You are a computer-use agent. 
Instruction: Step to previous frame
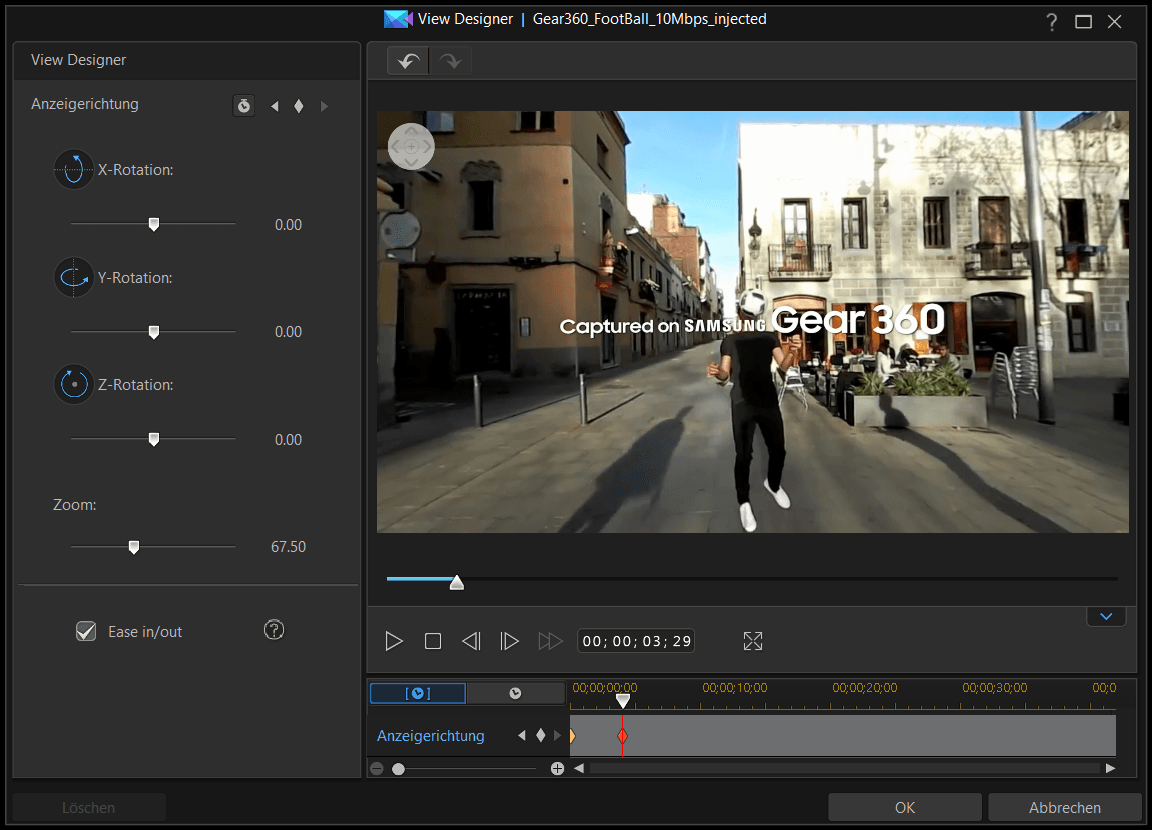[471, 641]
